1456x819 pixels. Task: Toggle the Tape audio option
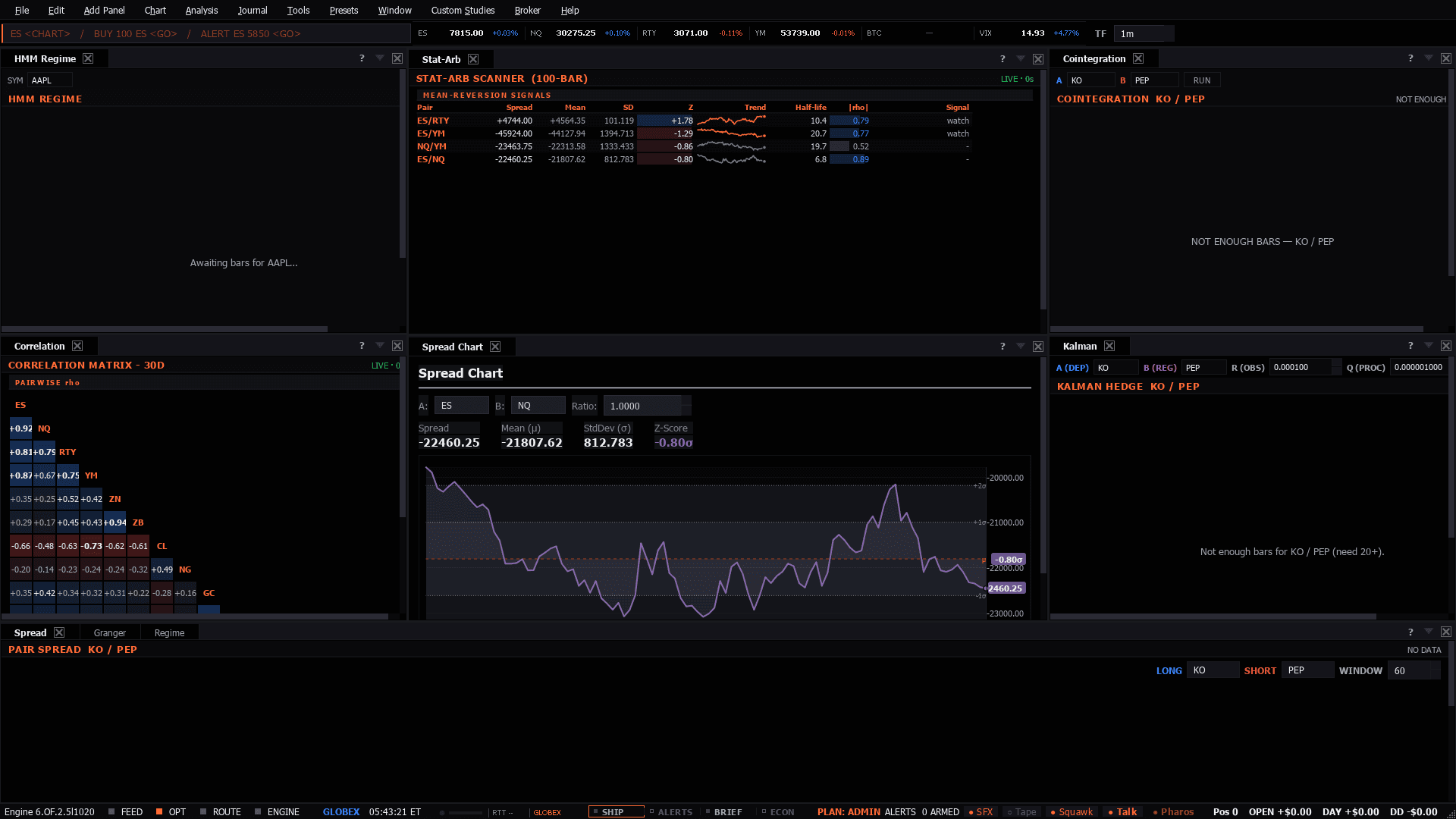1021,811
